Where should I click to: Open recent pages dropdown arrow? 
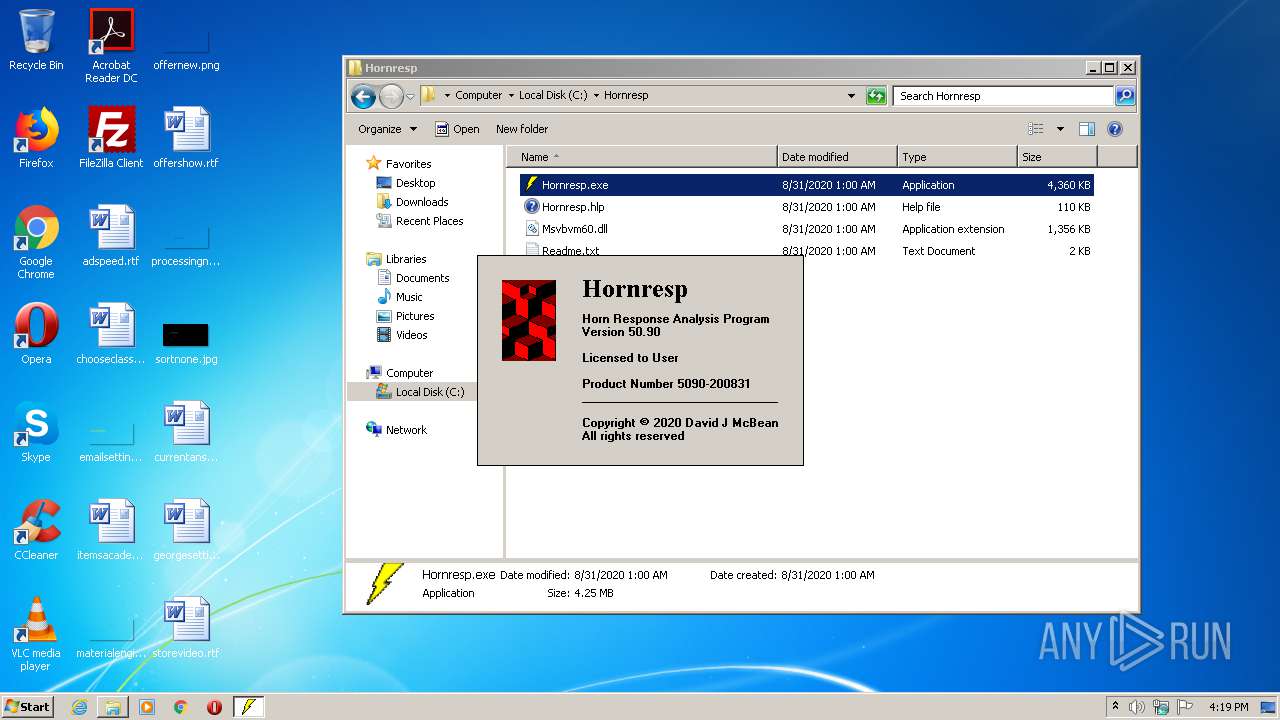410,97
